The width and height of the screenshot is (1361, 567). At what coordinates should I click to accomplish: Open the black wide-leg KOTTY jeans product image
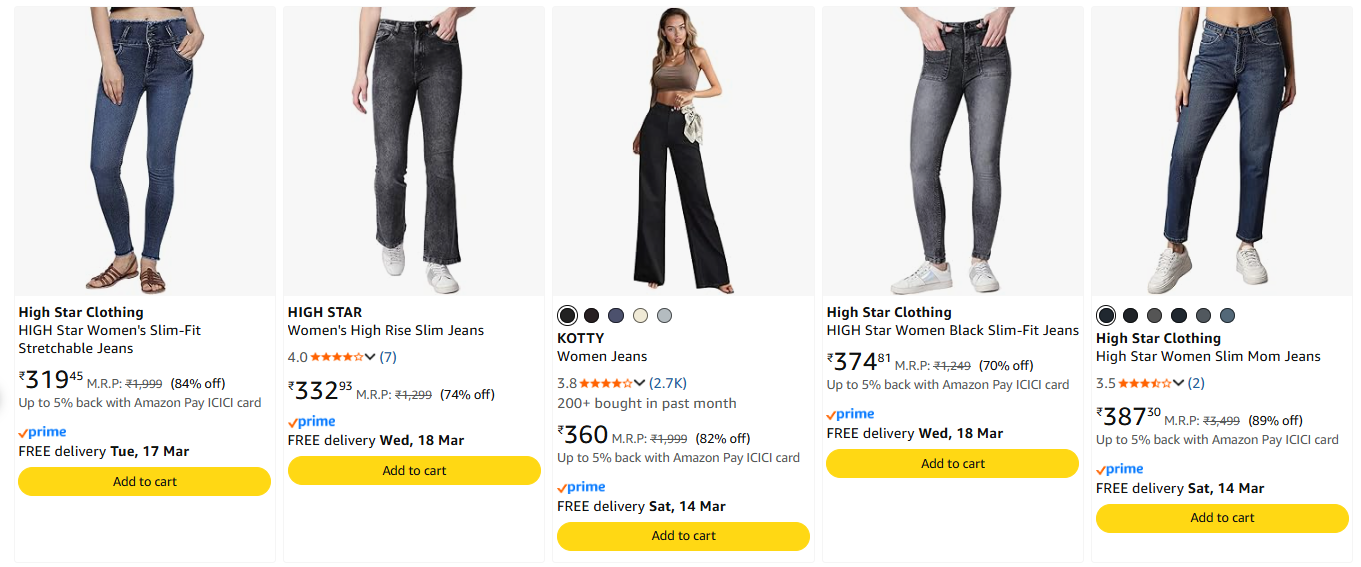pos(683,150)
